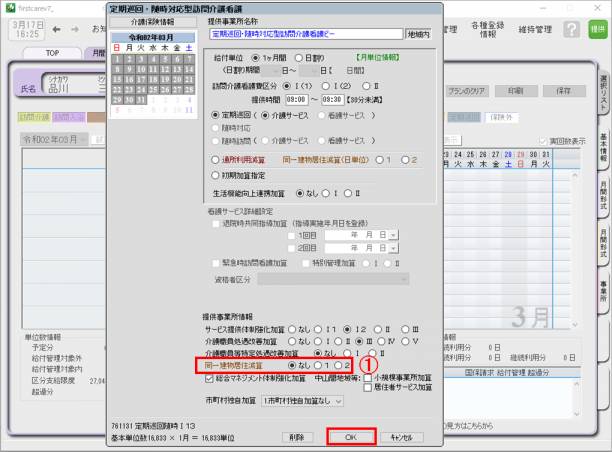This screenshot has width=612, height=452.
Task: Open the 市町村独自加算 dropdown
Action: pyautogui.click(x=304, y=400)
